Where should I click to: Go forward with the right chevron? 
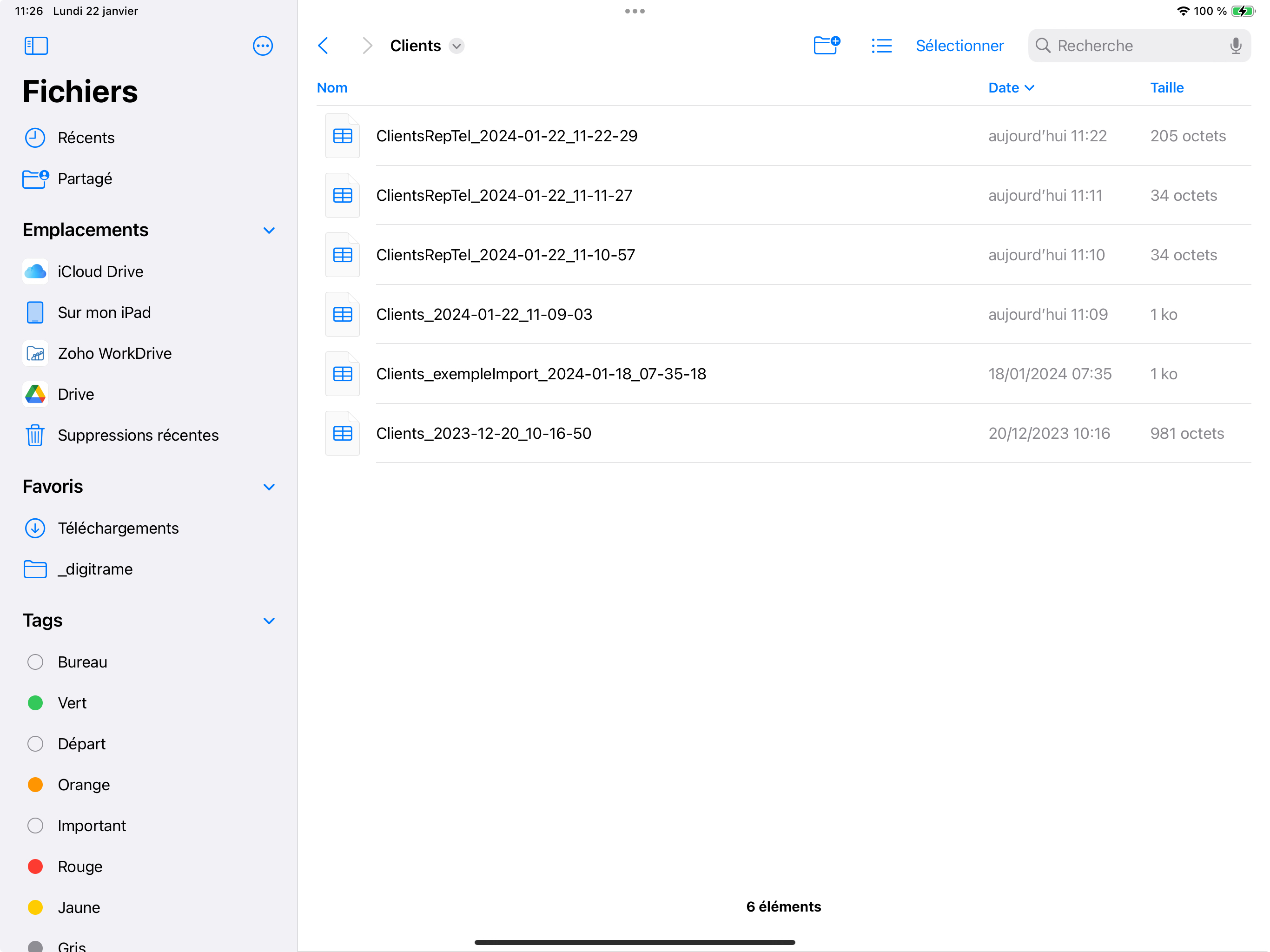coord(367,46)
